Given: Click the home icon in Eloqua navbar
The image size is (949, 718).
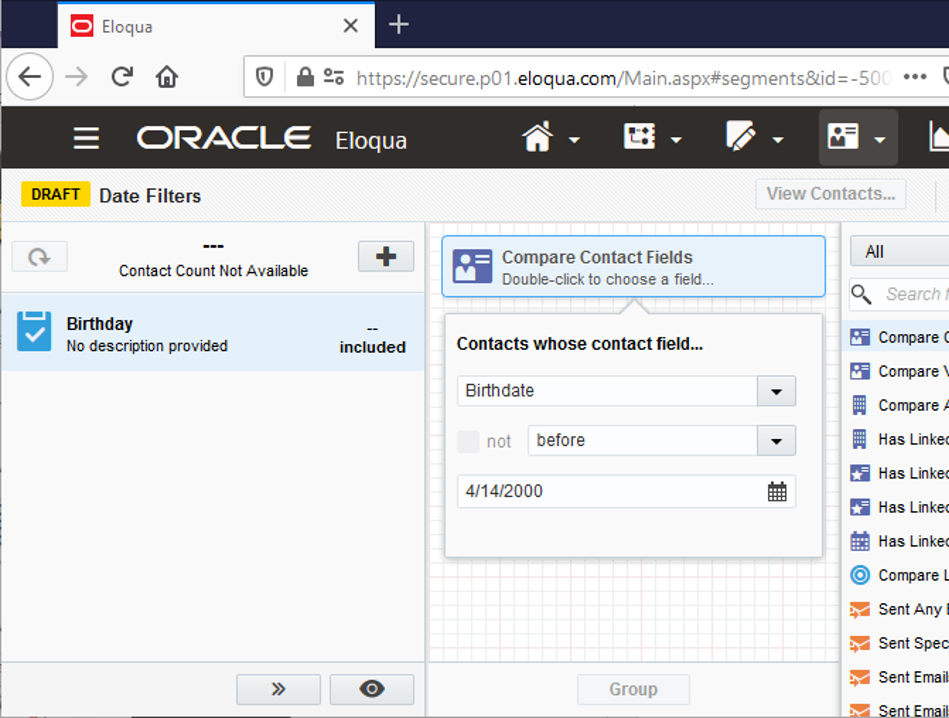Looking at the screenshot, I should point(538,138).
